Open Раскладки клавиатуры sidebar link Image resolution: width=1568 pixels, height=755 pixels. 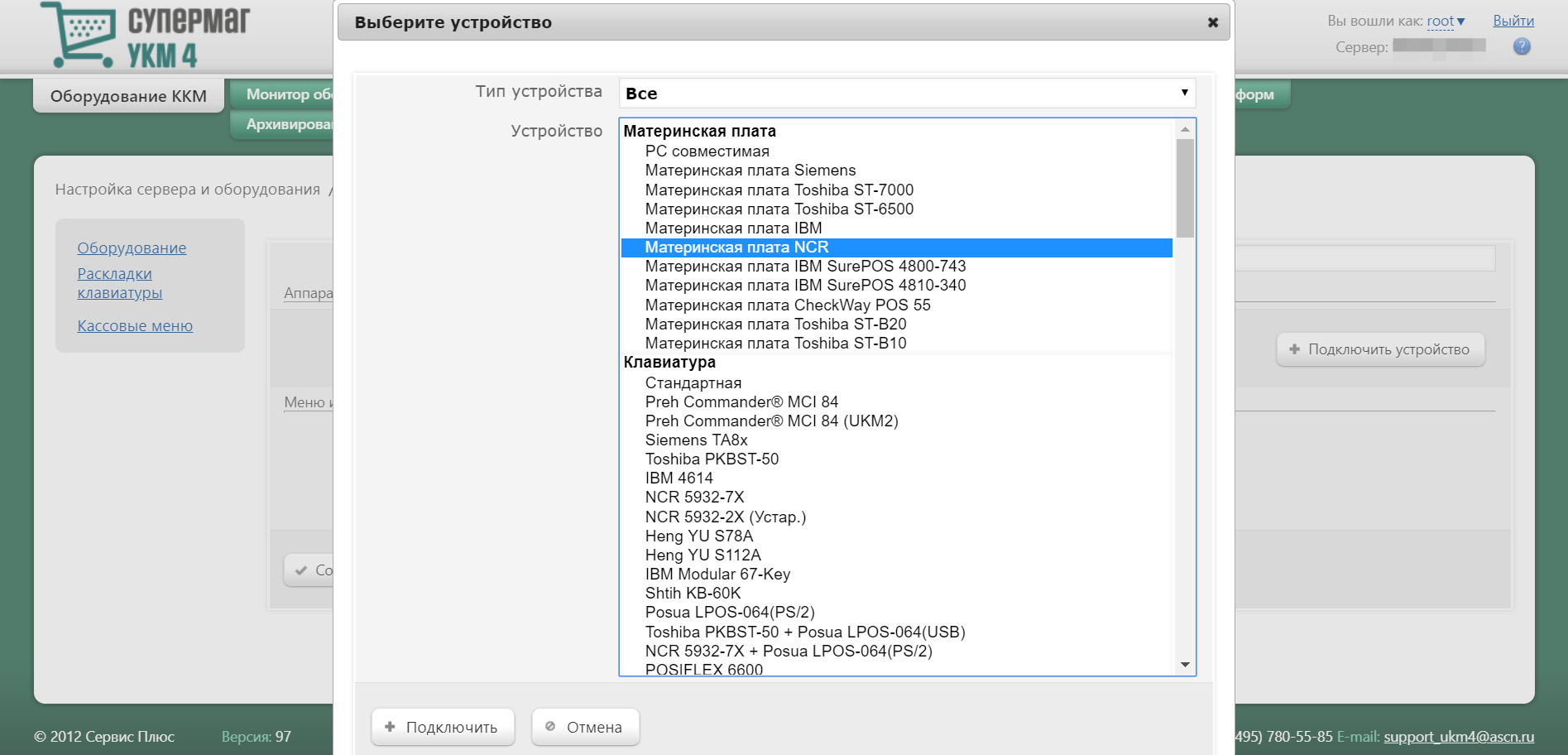[x=120, y=283]
